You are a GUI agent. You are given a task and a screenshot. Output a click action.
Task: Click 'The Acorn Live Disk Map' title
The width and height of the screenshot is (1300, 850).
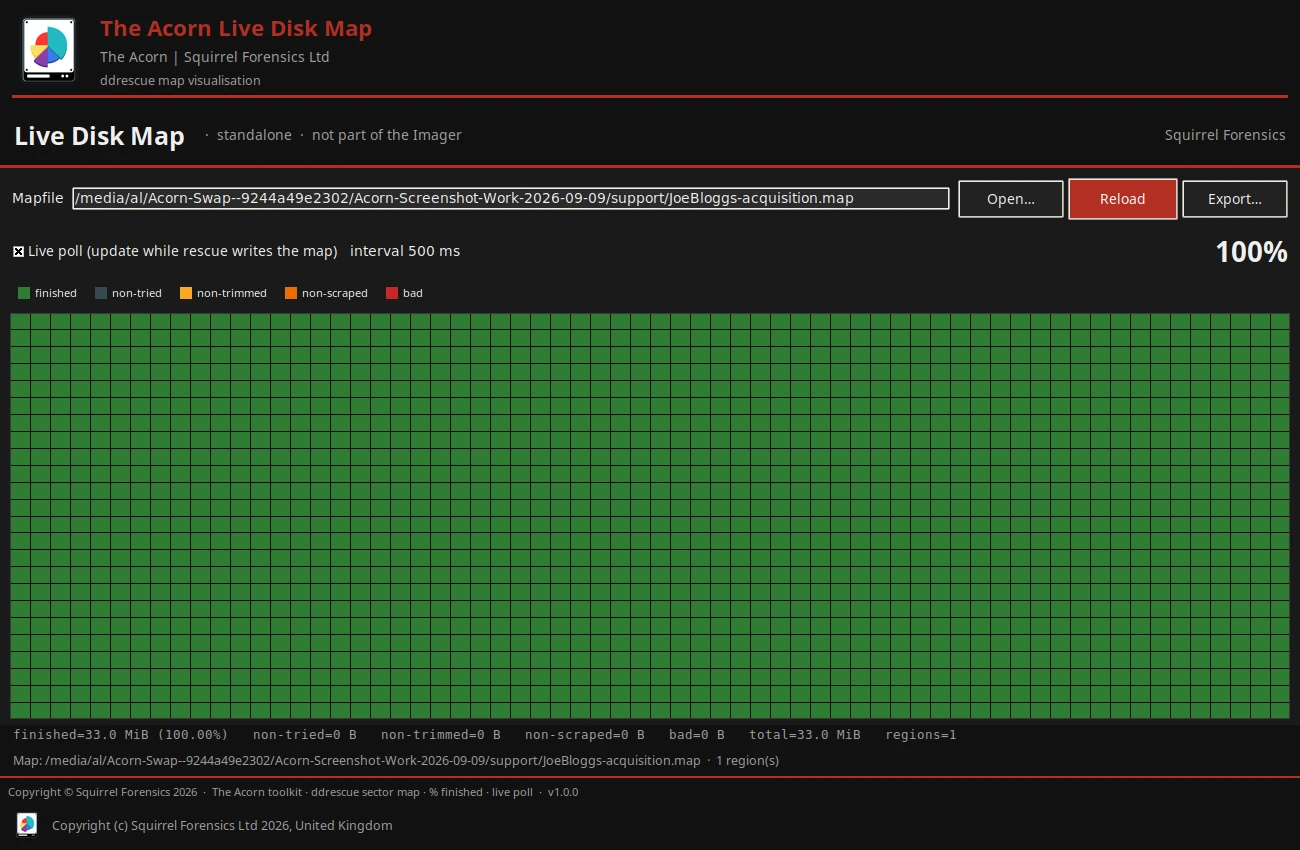pos(236,29)
